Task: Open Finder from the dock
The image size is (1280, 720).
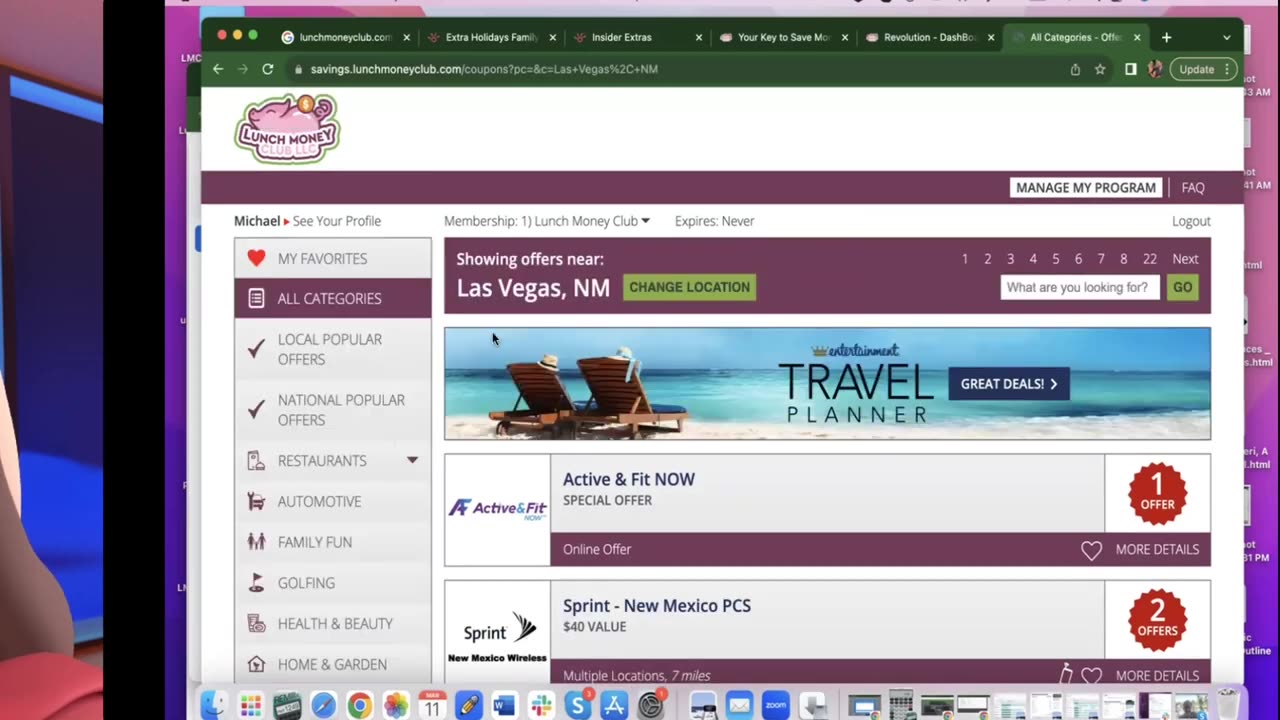Action: click(213, 705)
